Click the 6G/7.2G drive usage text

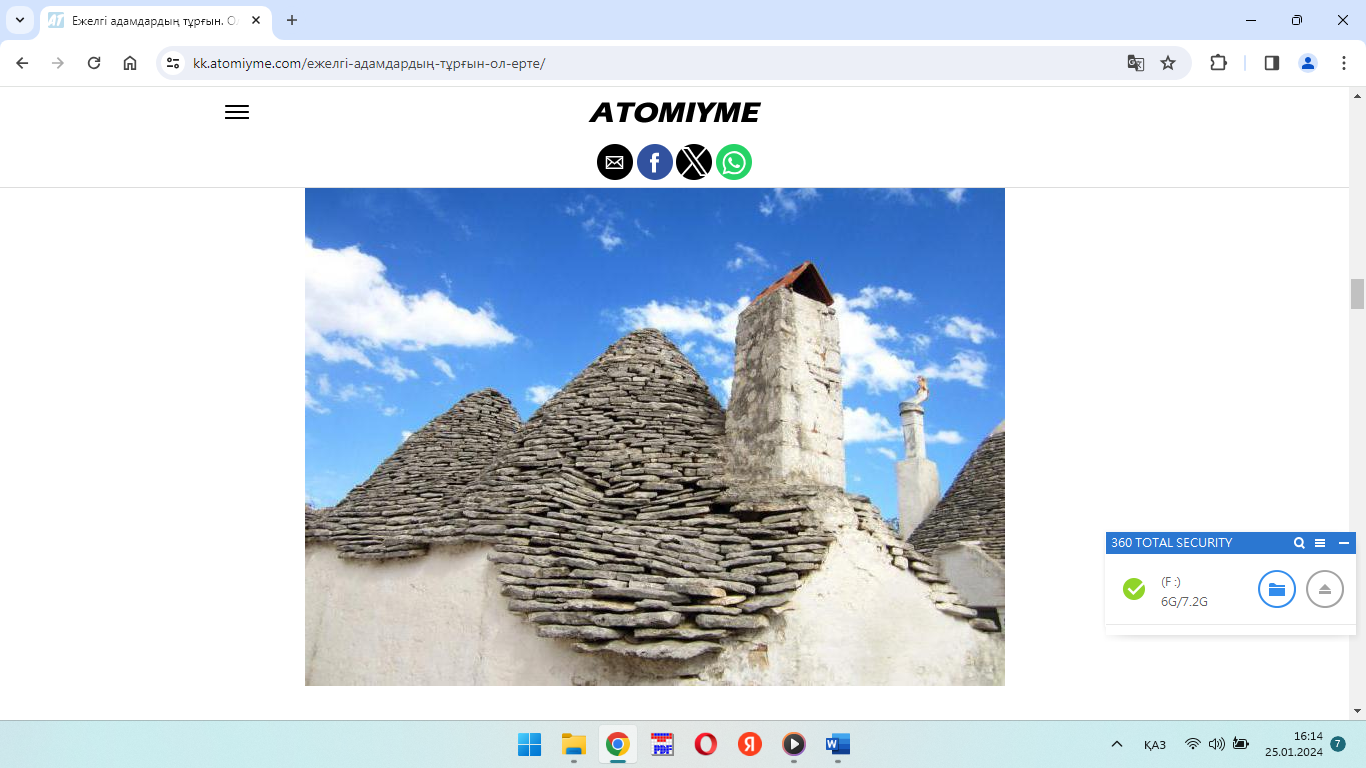coord(1184,602)
